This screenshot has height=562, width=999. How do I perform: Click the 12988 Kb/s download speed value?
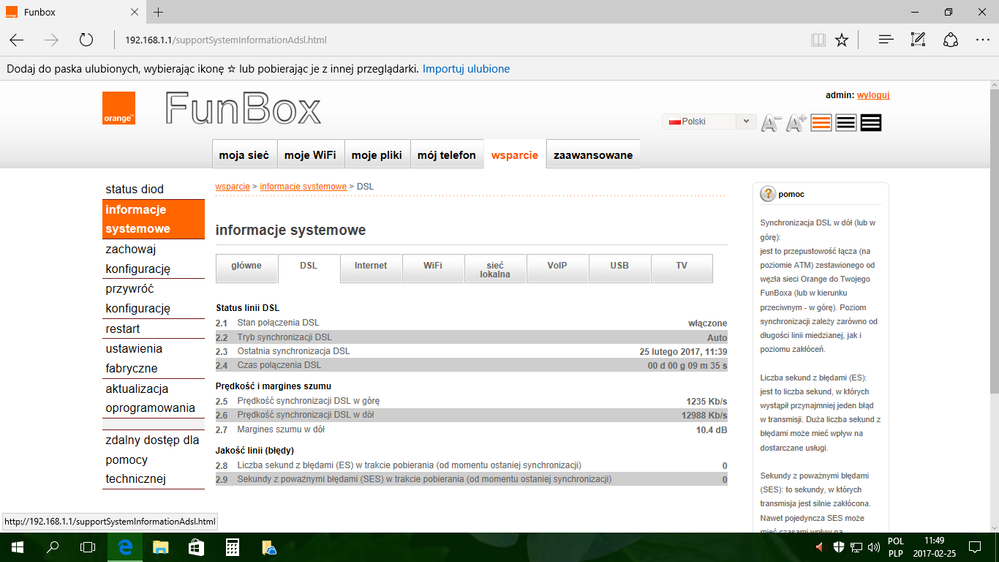pyautogui.click(x=704, y=415)
